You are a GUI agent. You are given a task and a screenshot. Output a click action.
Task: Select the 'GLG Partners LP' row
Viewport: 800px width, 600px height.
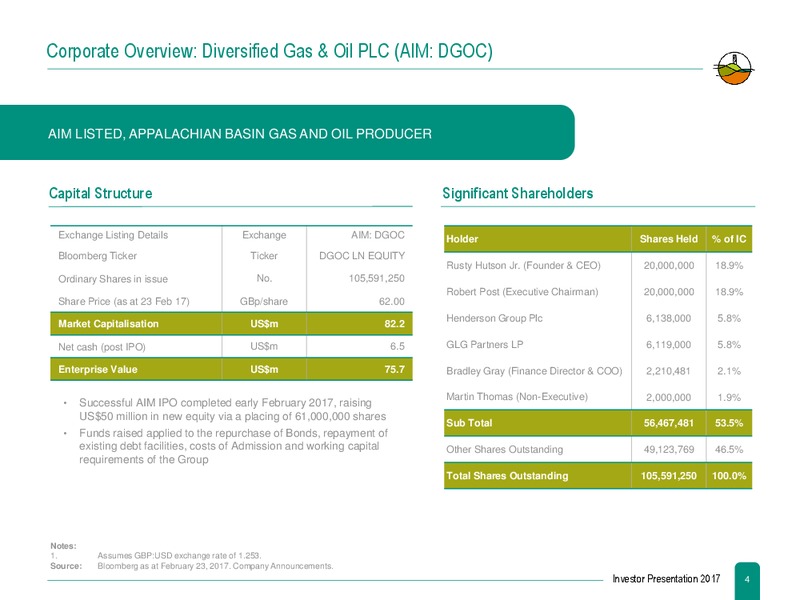[x=598, y=344]
